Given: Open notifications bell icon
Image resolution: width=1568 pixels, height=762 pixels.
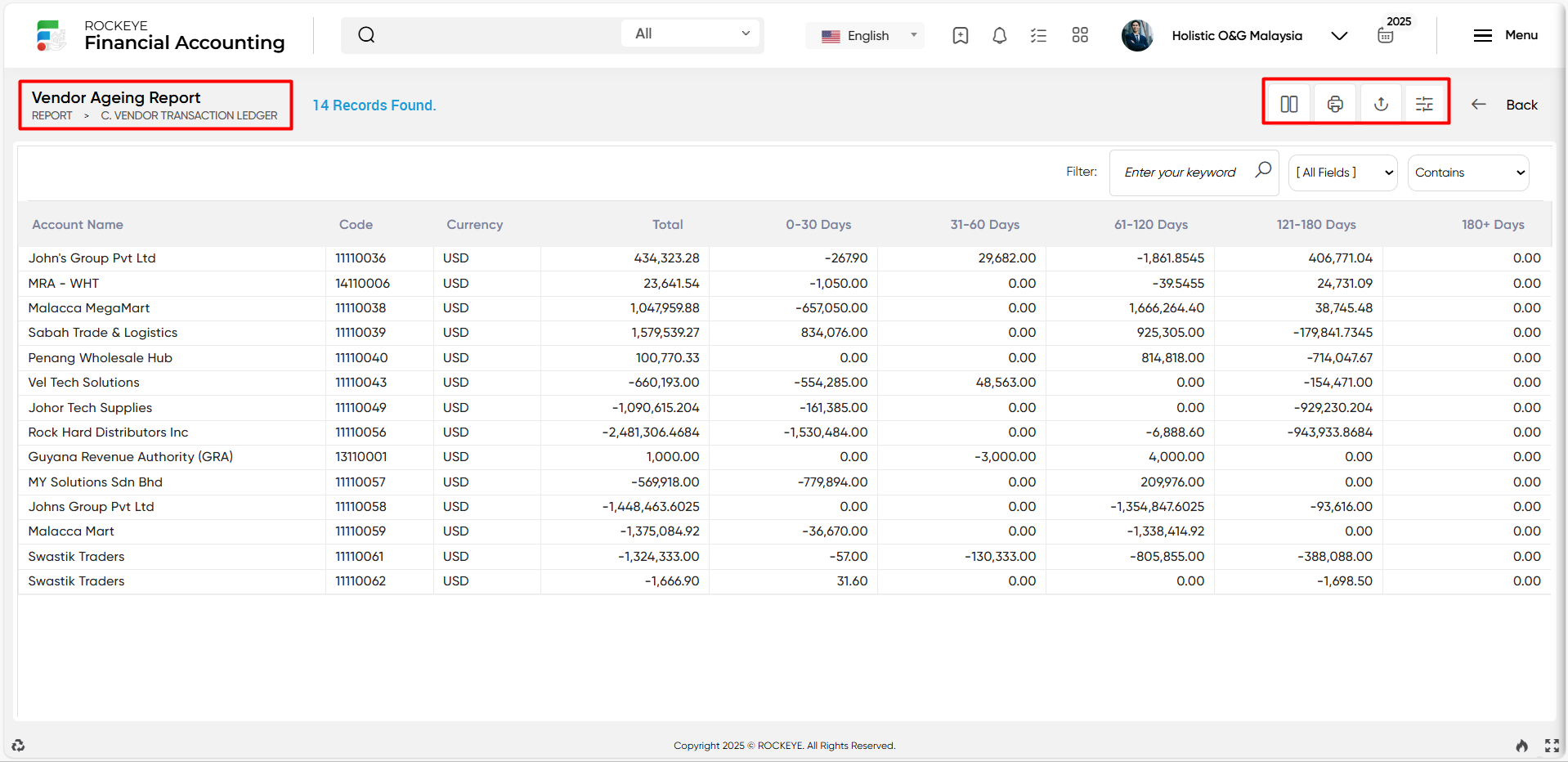Looking at the screenshot, I should (999, 35).
